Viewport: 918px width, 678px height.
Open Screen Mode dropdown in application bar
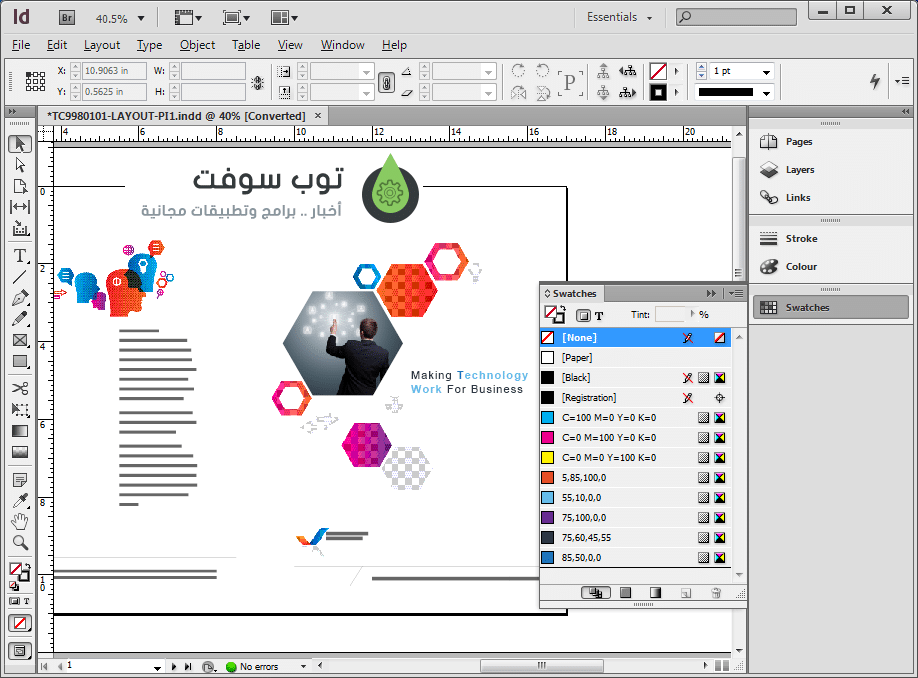click(236, 18)
